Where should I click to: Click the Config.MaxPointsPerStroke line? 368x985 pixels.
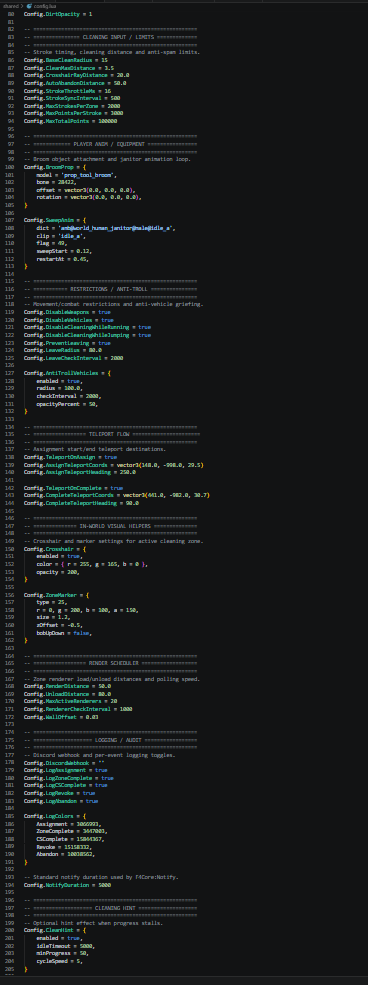click(x=73, y=113)
